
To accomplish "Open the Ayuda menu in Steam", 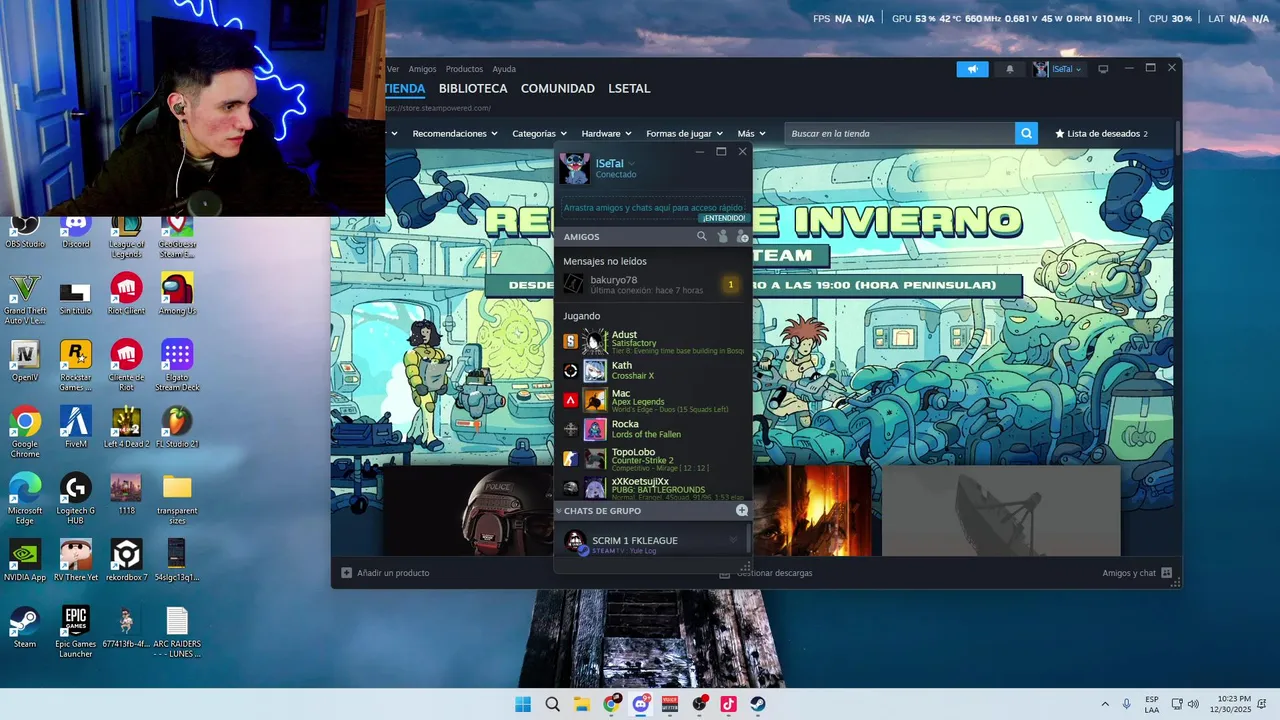I will (504, 69).
